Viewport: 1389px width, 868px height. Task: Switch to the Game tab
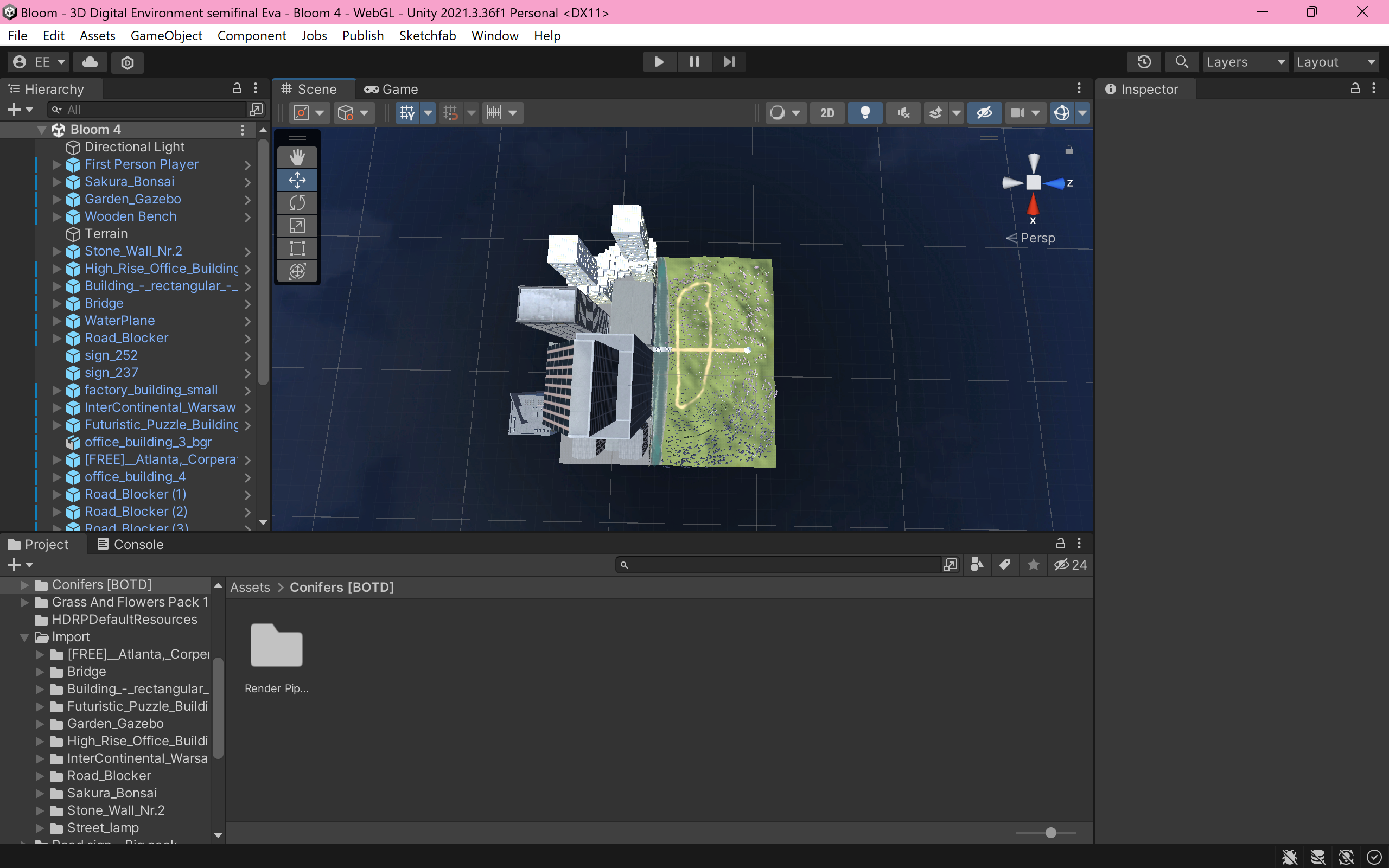pyautogui.click(x=391, y=90)
